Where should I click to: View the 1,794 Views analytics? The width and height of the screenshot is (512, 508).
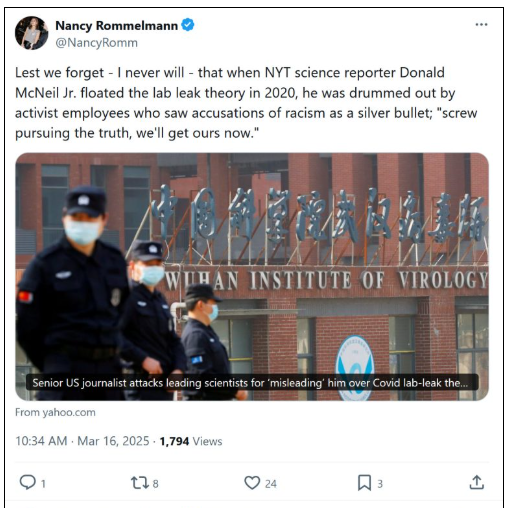[x=191, y=441]
